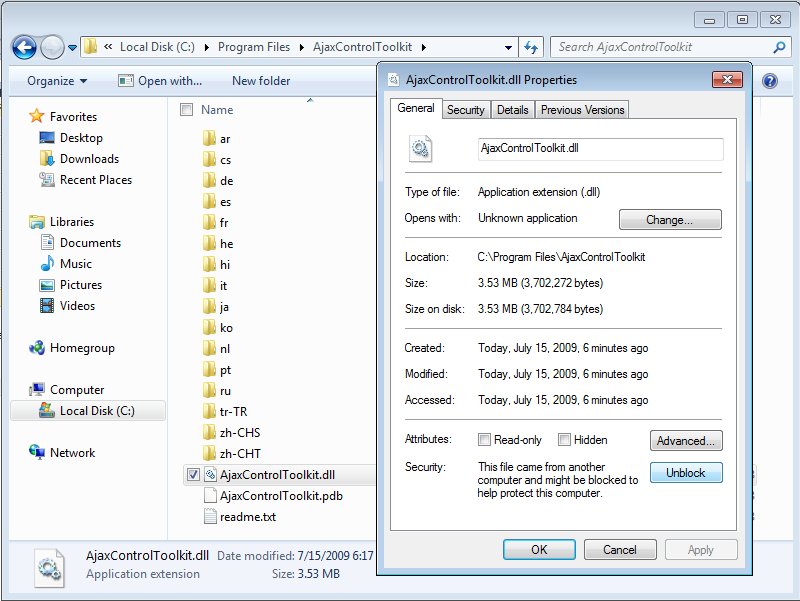
Task: Click the Name column header
Action: pyautogui.click(x=217, y=110)
